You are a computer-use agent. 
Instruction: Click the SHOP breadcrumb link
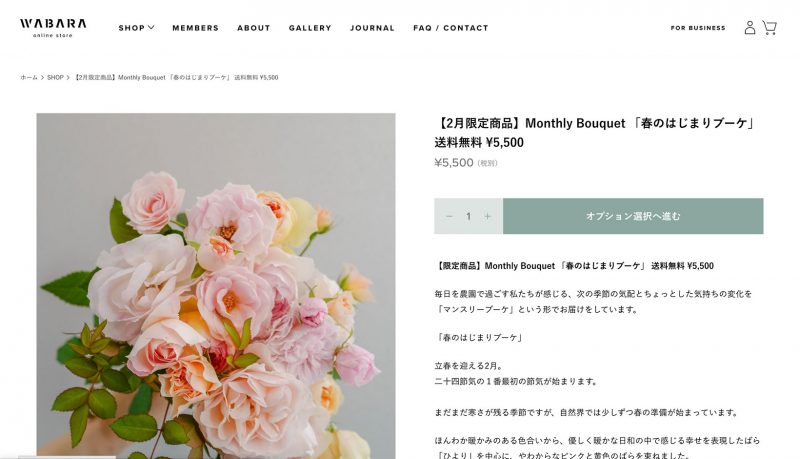(x=55, y=78)
